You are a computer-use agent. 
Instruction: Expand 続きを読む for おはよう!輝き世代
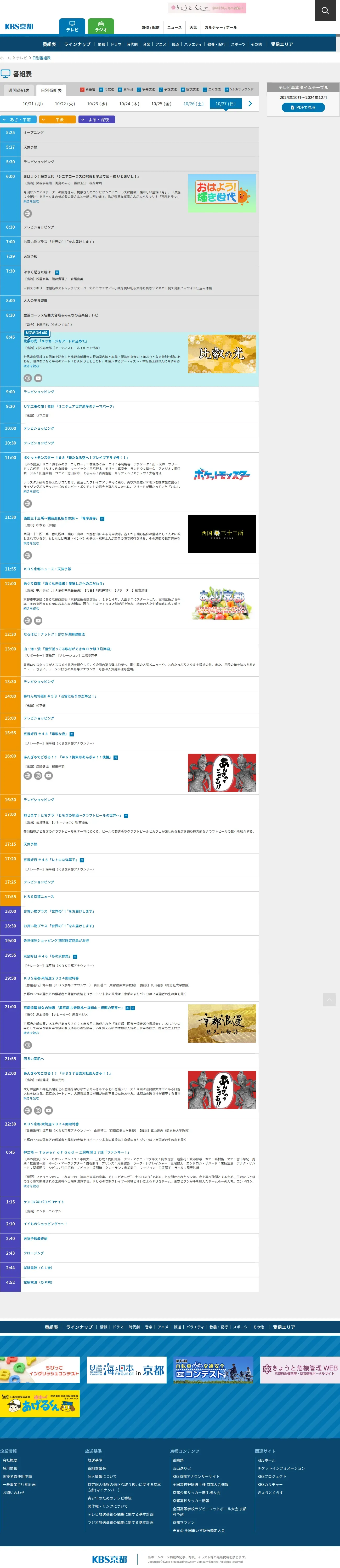(31, 201)
